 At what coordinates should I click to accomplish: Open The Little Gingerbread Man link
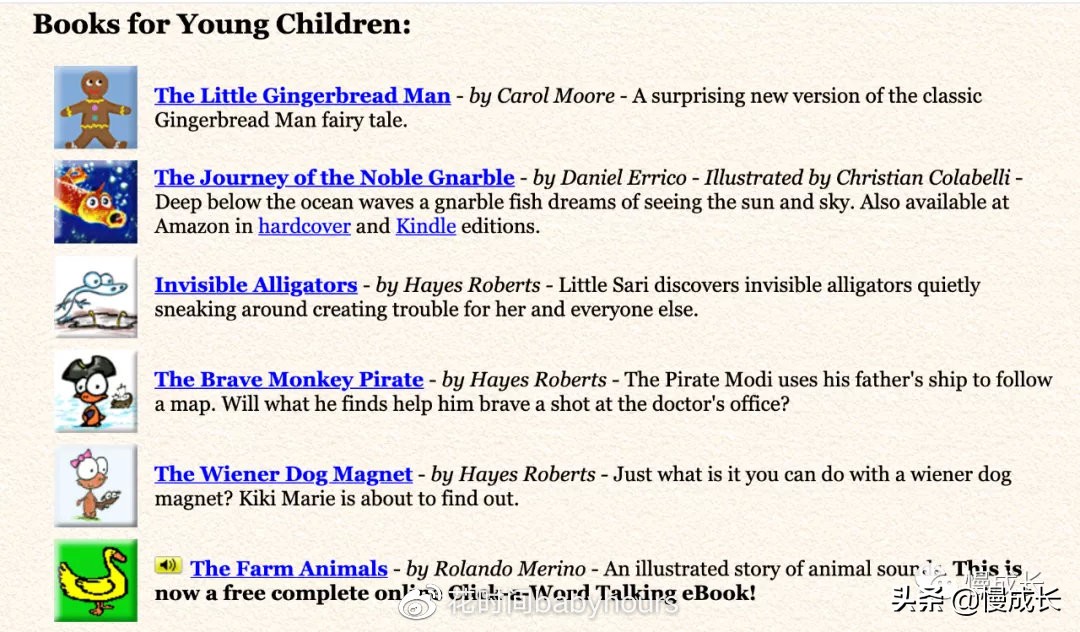[x=302, y=96]
